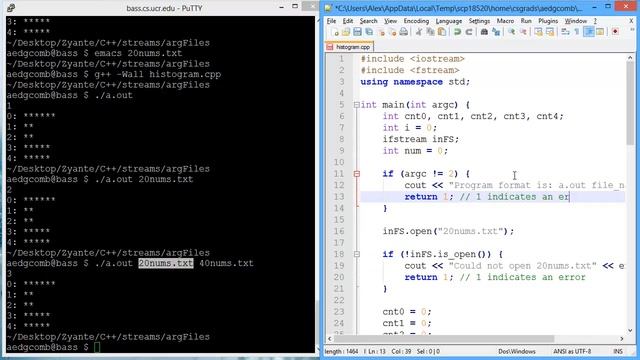Screen dimensions: 640x360
Task: Click the editor vertical scrollbar up arrow
Action: tap(630, 58)
